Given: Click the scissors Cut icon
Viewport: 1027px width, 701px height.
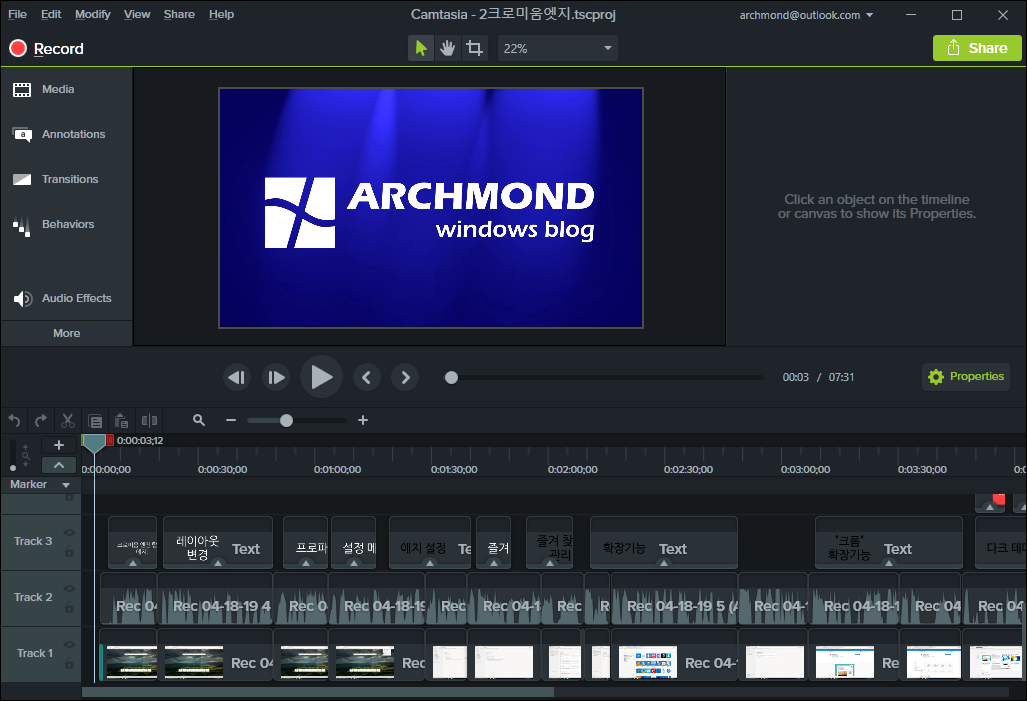Looking at the screenshot, I should tap(67, 421).
